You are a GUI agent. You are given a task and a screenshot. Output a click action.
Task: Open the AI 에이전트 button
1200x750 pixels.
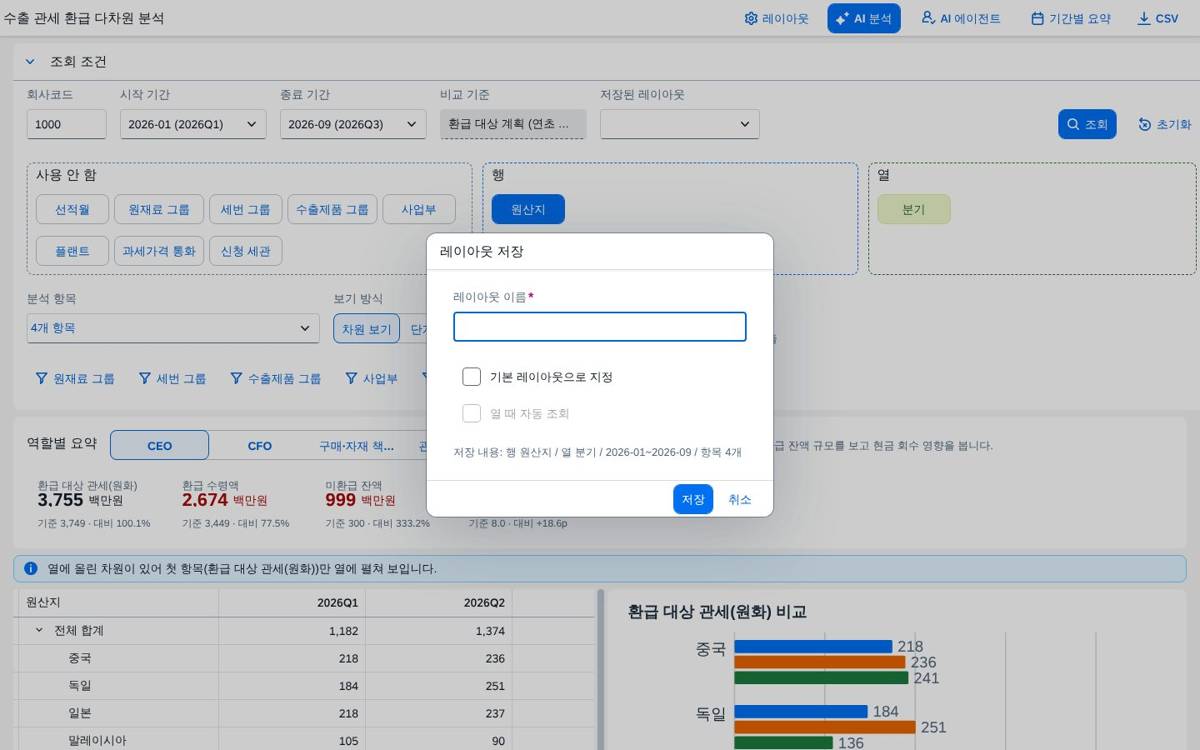pyautogui.click(x=961, y=18)
